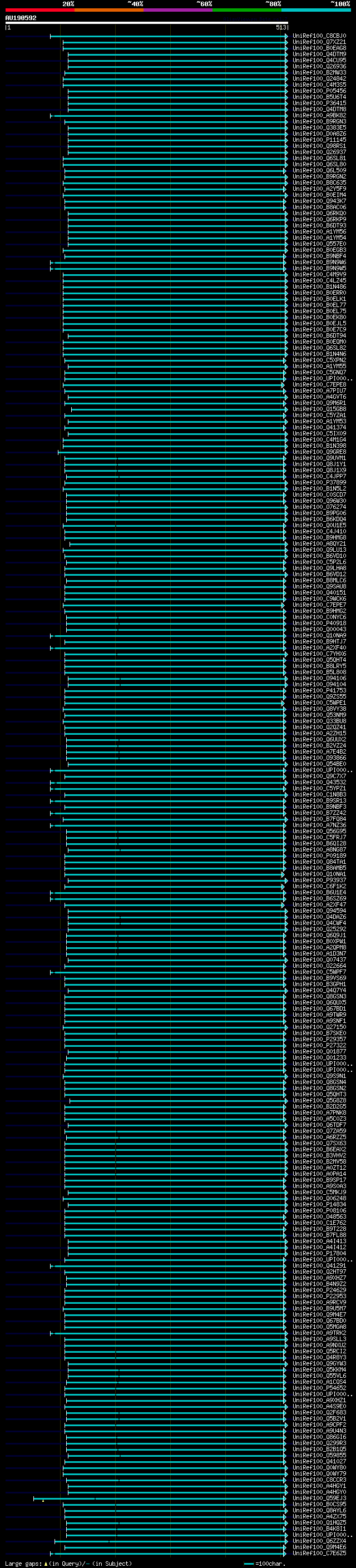
Task: Select label UniRef100_P41753
Action: point(319,691)
